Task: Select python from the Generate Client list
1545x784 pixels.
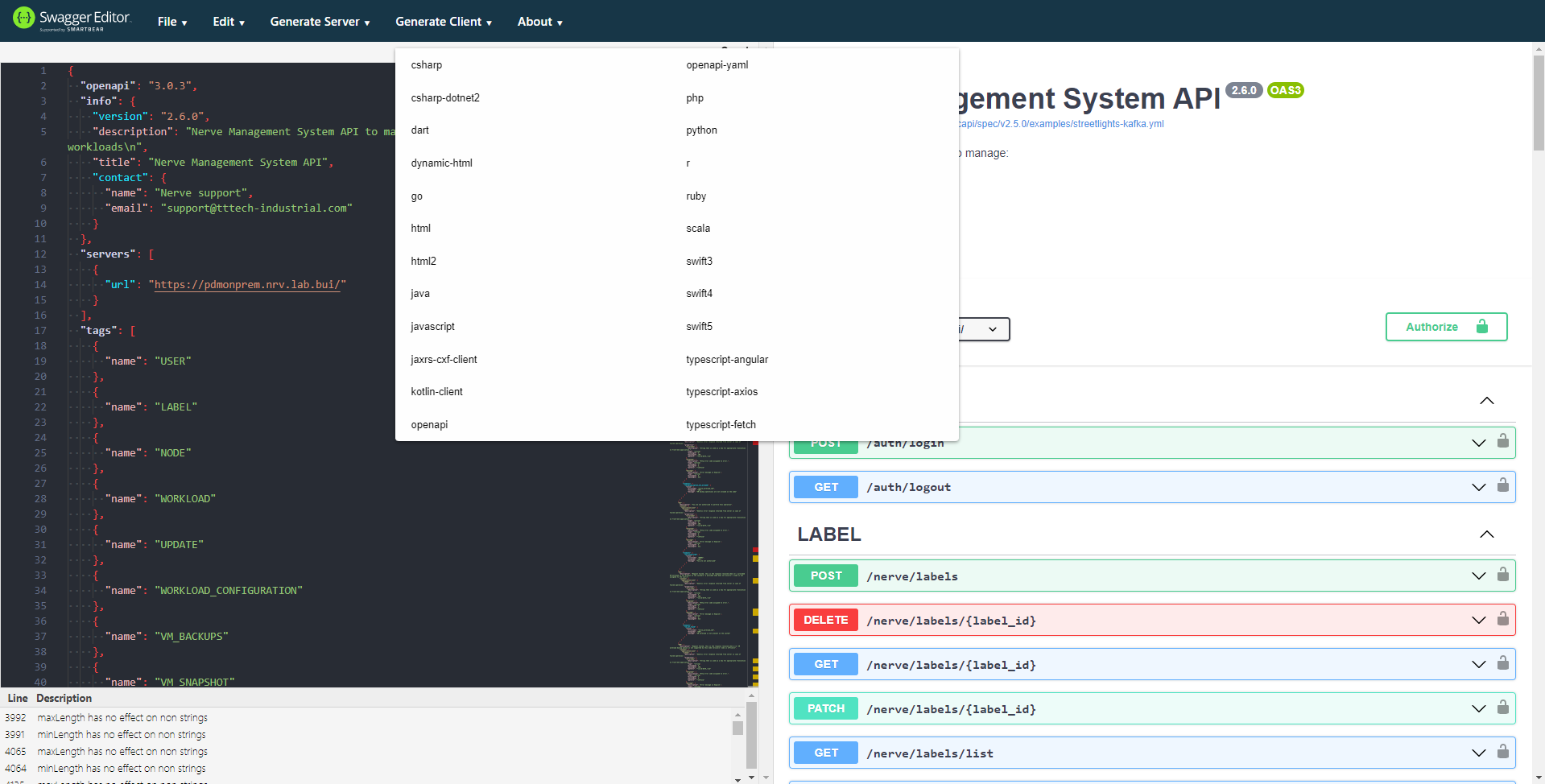Action: pyautogui.click(x=700, y=130)
